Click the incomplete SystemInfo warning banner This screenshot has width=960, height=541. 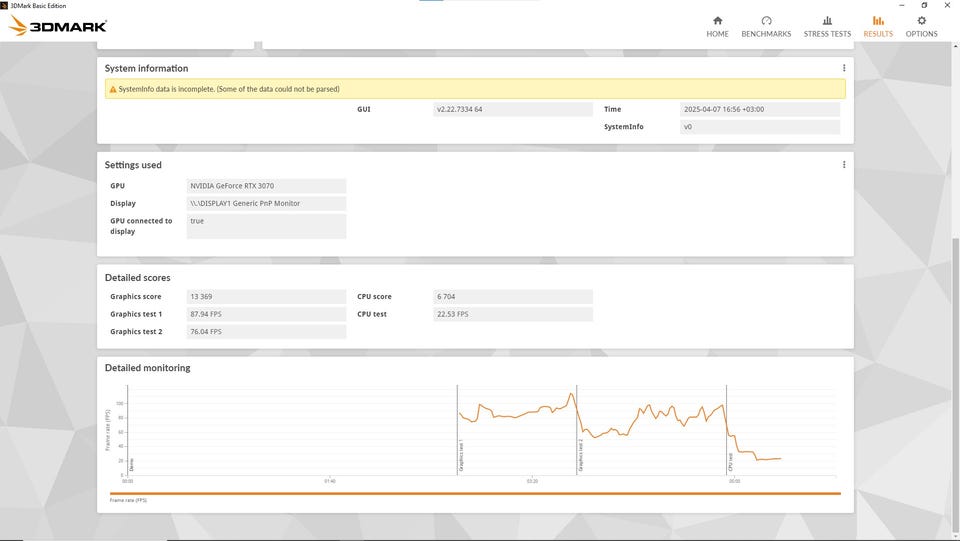point(475,89)
